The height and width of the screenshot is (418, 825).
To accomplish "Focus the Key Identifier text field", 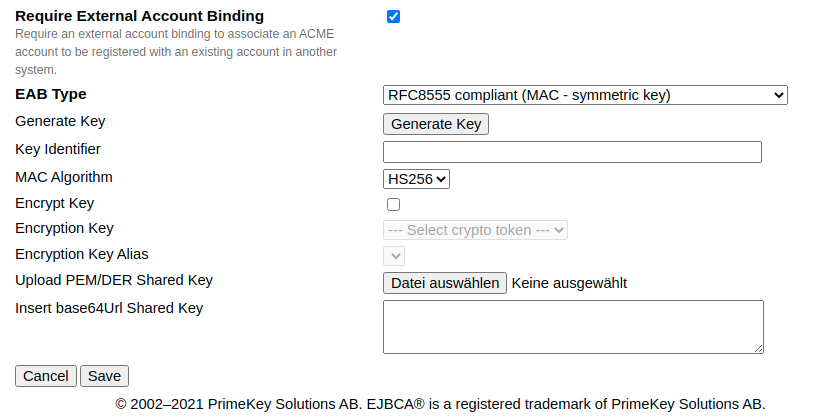I will click(x=572, y=152).
